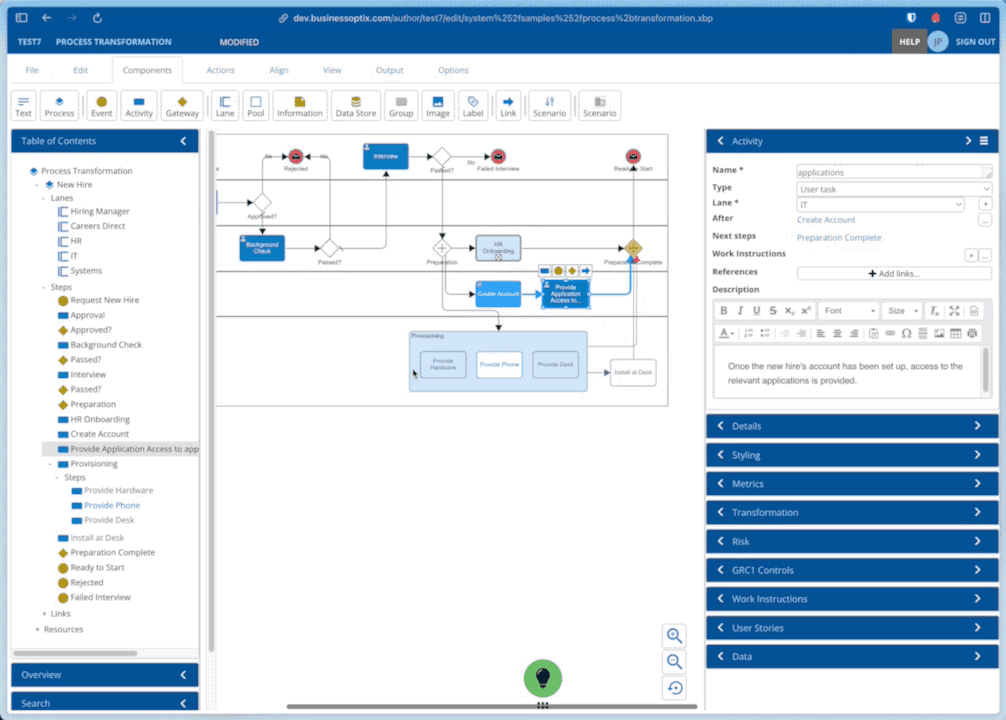
Task: Click the green lightbulb hint button
Action: (x=543, y=678)
